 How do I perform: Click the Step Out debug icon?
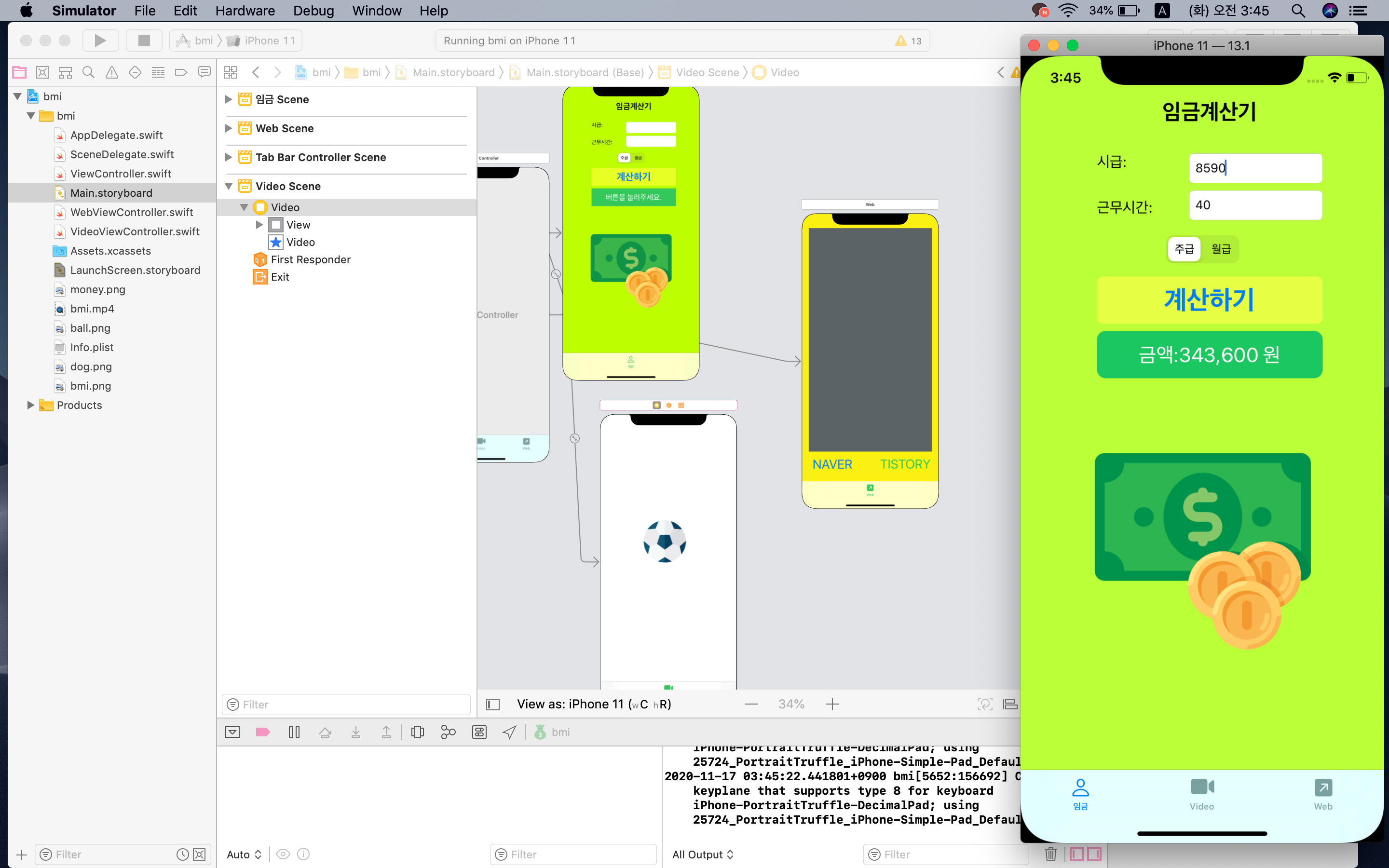pyautogui.click(x=386, y=732)
